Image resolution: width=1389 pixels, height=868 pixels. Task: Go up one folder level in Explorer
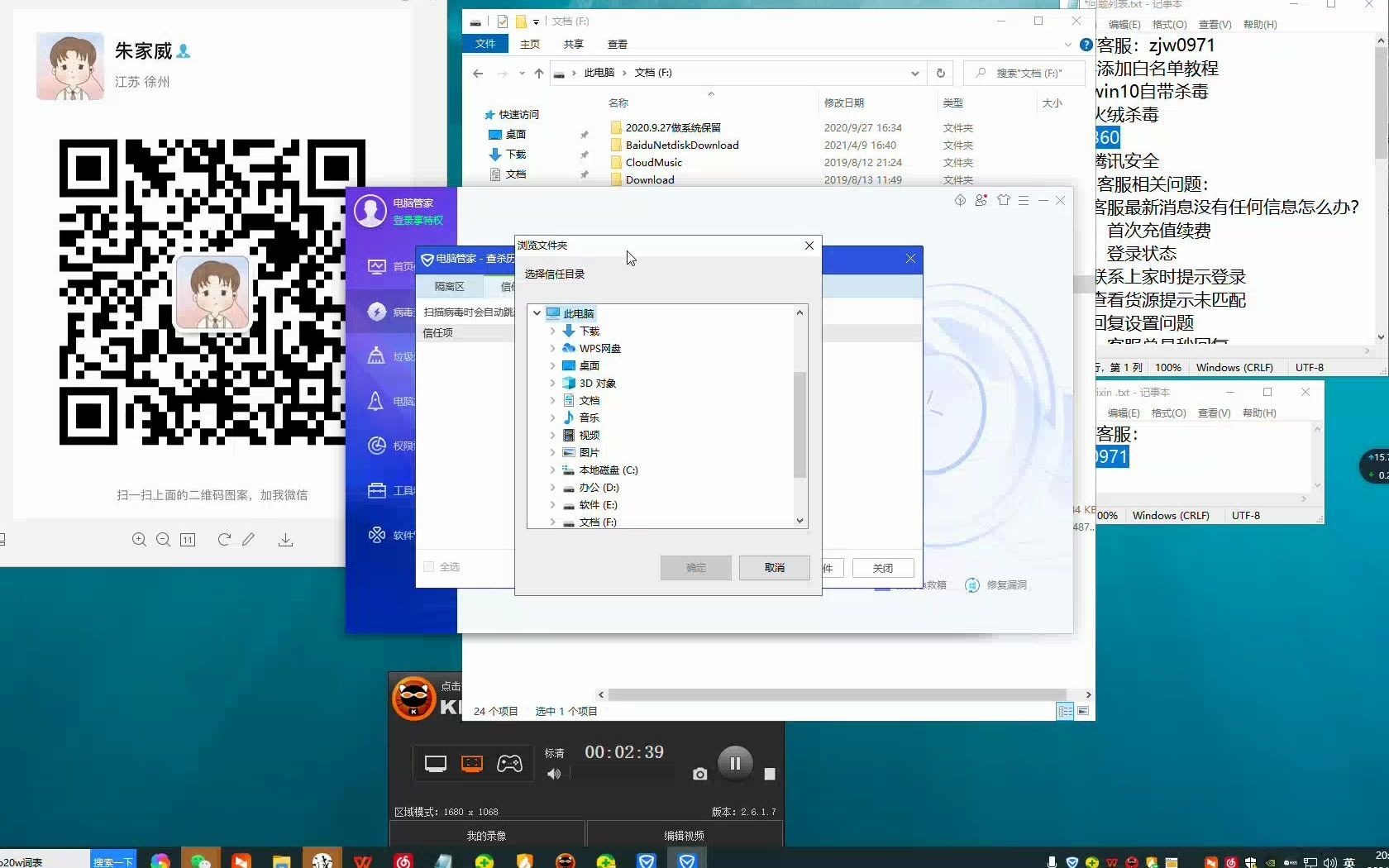coord(539,73)
